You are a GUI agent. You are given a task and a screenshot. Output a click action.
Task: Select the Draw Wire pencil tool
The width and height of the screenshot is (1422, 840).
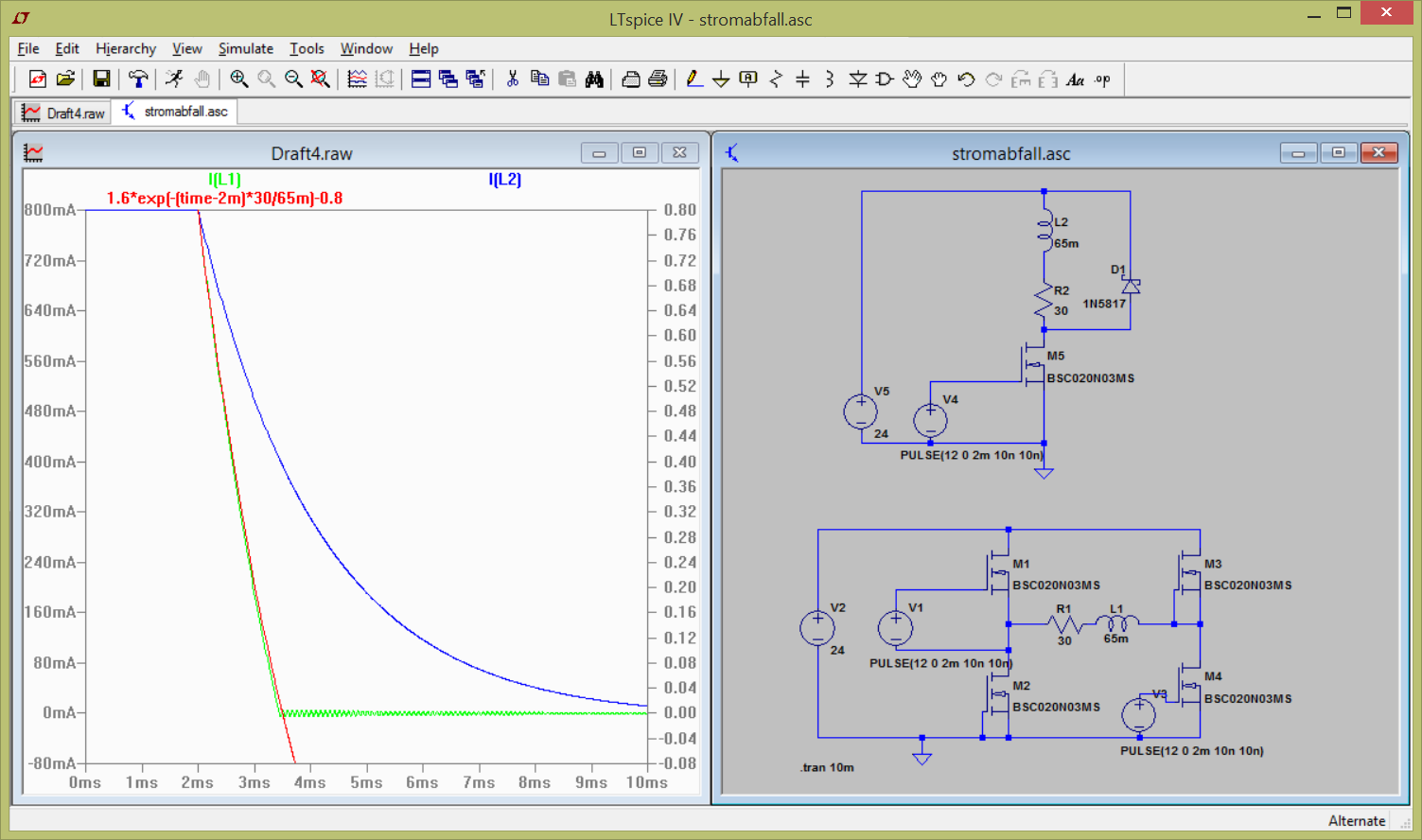pyautogui.click(x=694, y=79)
